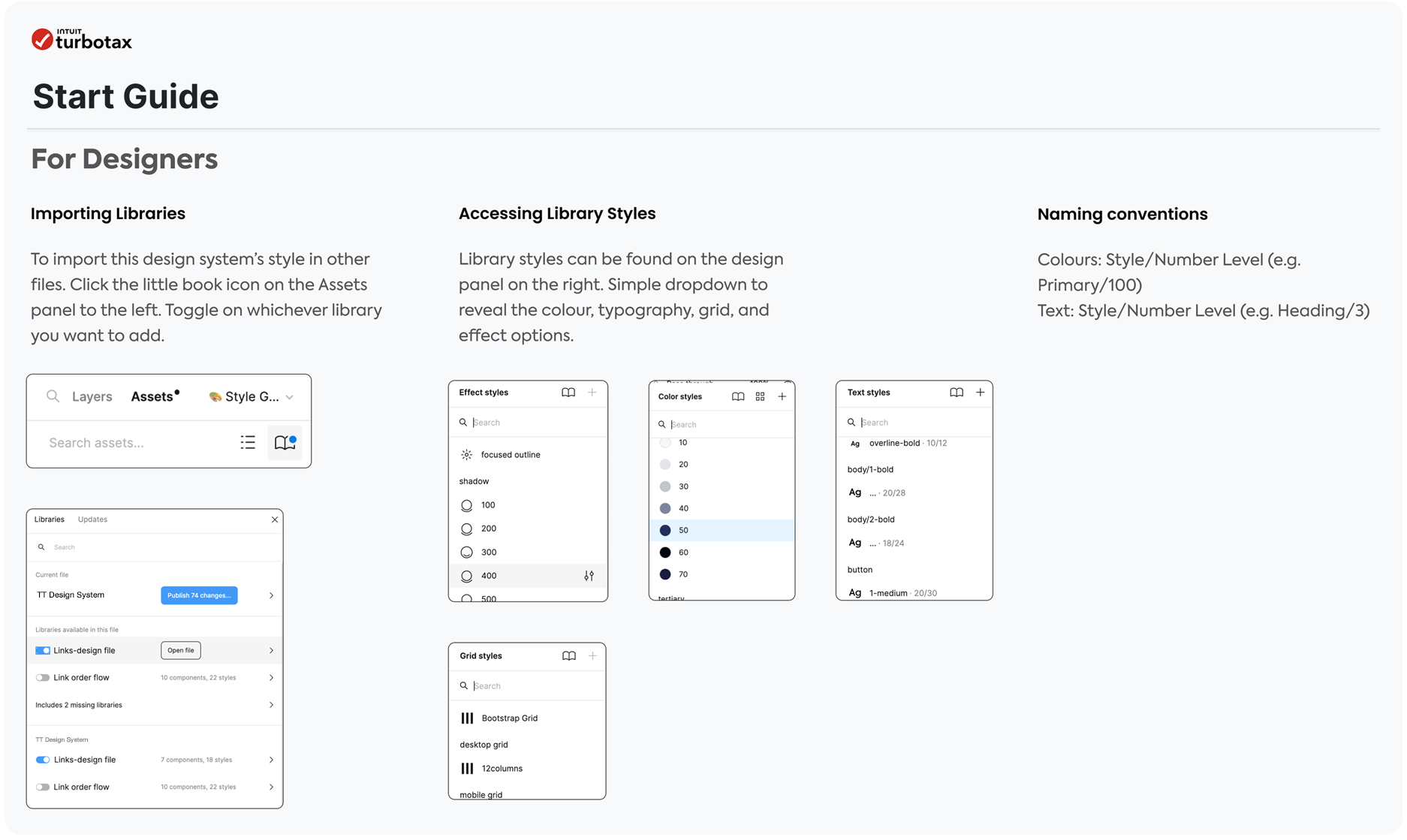Open library book icon in Text styles panel
Screen dimensions: 1407x840
[957, 393]
